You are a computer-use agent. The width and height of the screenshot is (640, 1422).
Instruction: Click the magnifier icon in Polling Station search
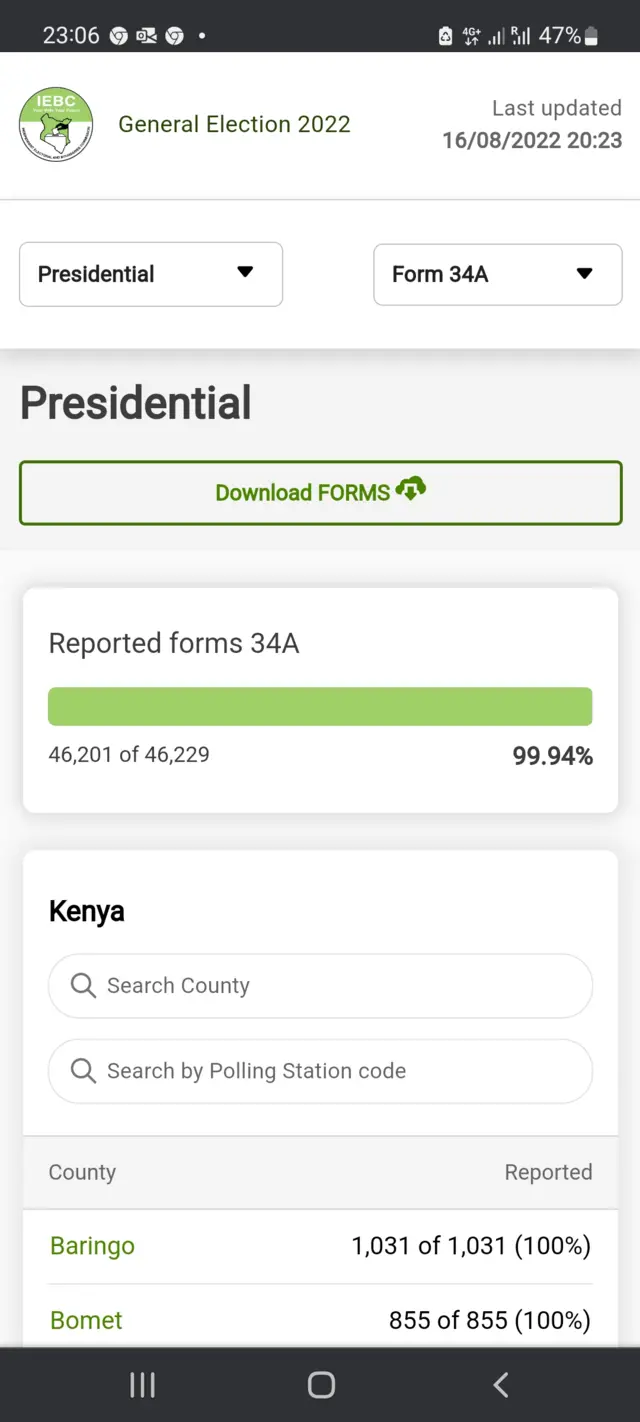point(83,1071)
